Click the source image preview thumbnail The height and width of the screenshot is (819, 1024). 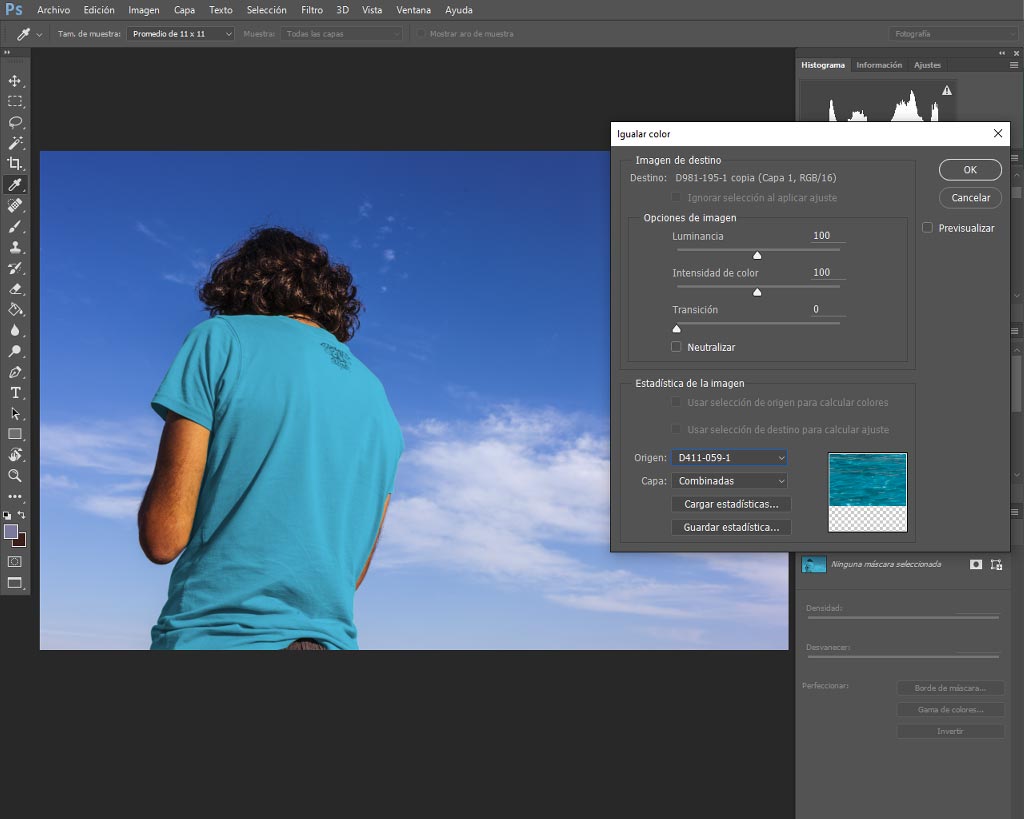tap(867, 492)
